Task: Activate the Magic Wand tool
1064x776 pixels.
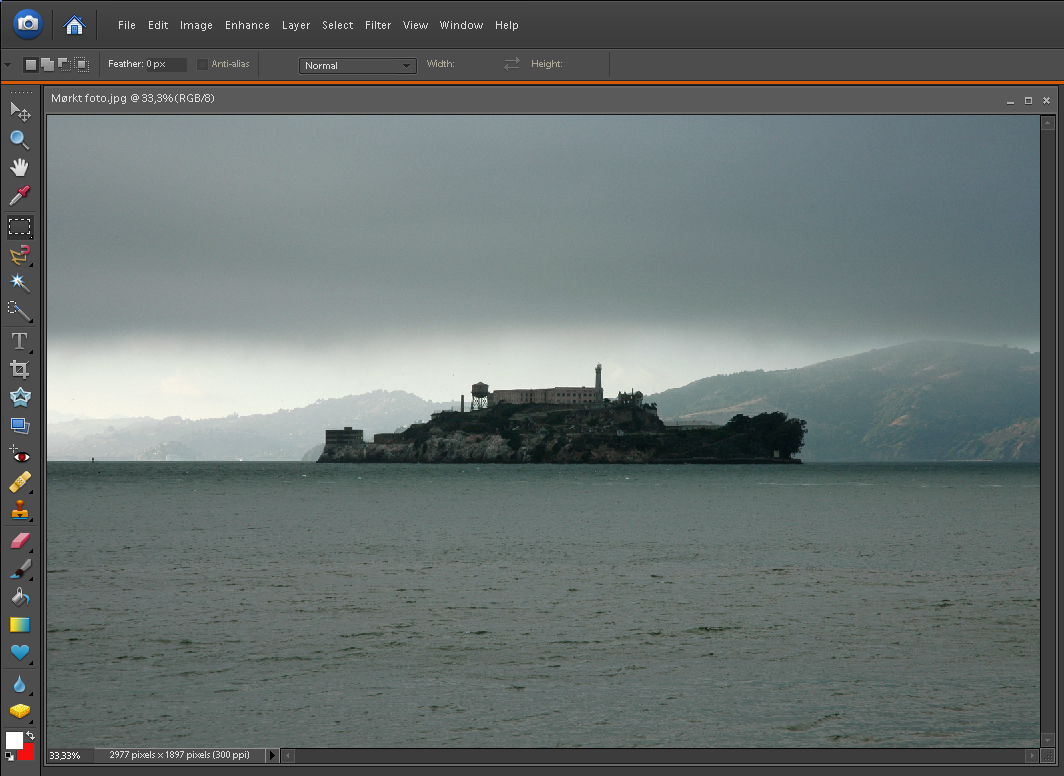Action: point(19,283)
